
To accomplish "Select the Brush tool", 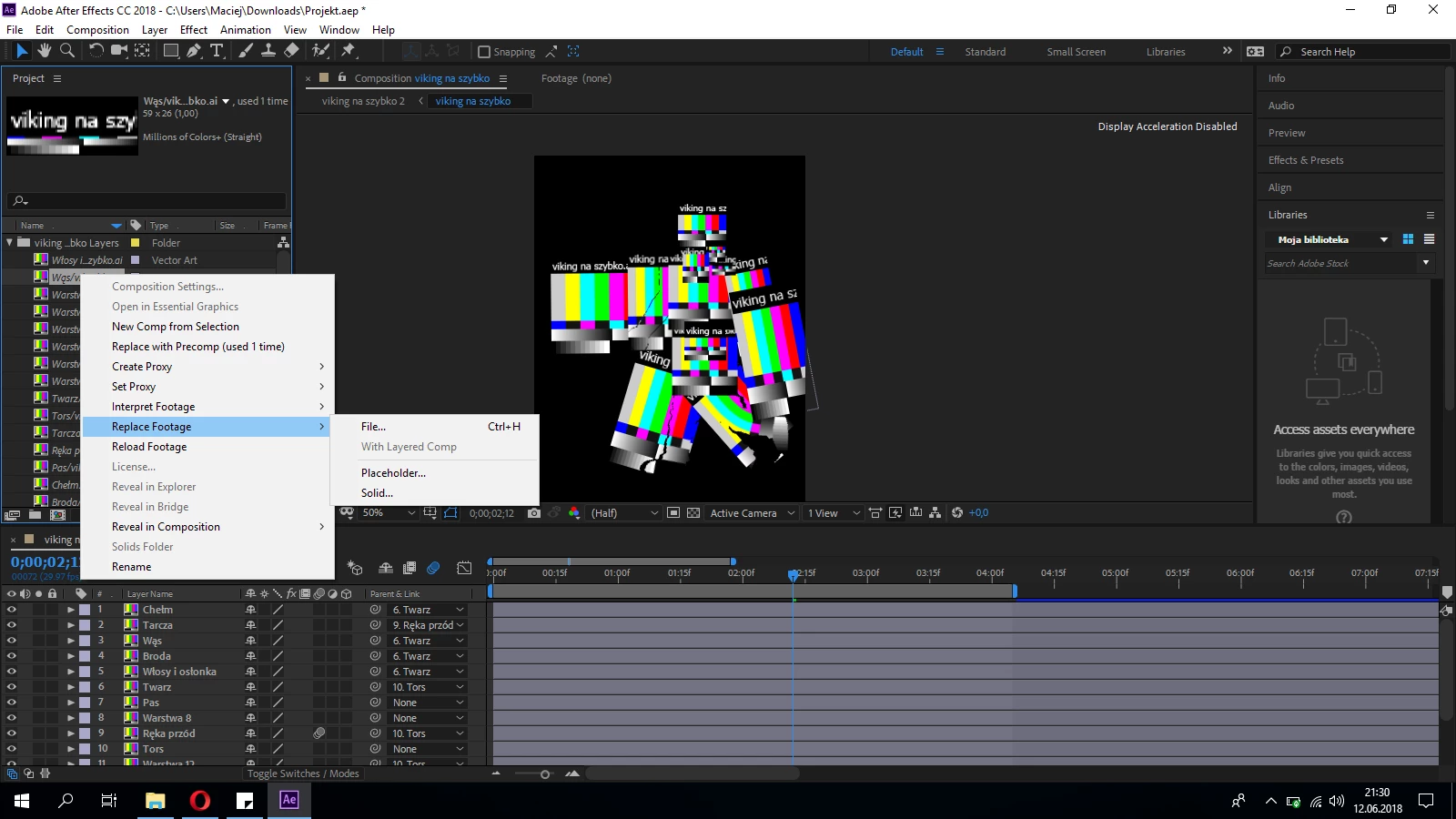I will tap(246, 51).
